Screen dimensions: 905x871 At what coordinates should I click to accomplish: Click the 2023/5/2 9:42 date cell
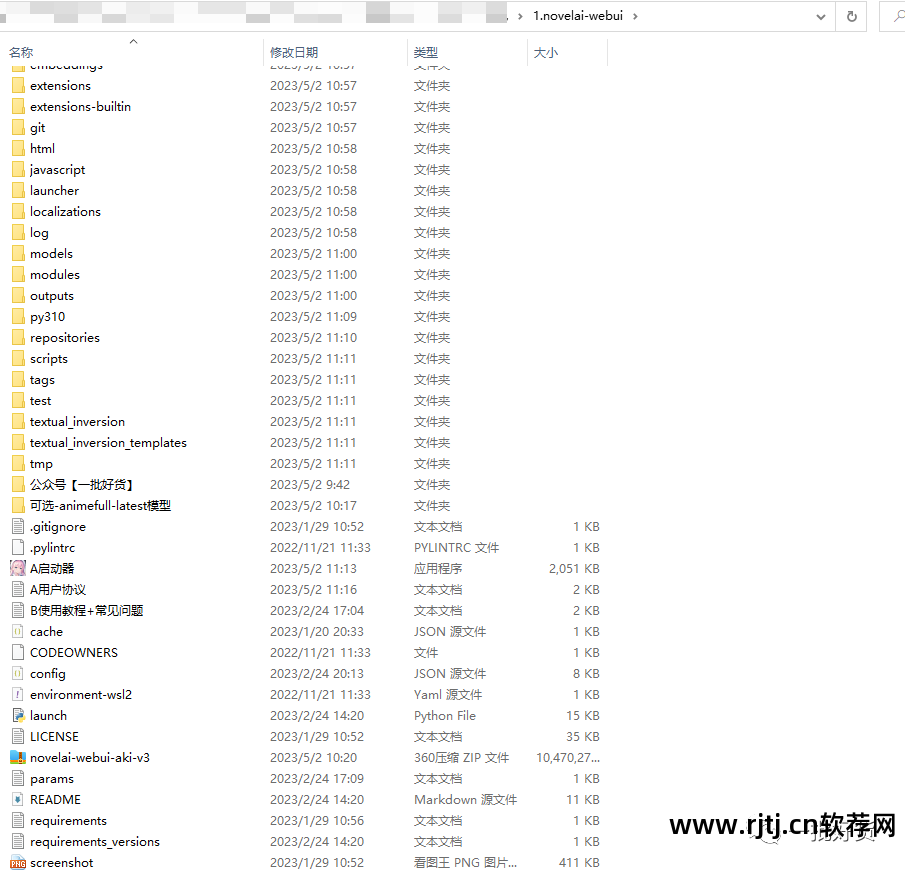310,485
